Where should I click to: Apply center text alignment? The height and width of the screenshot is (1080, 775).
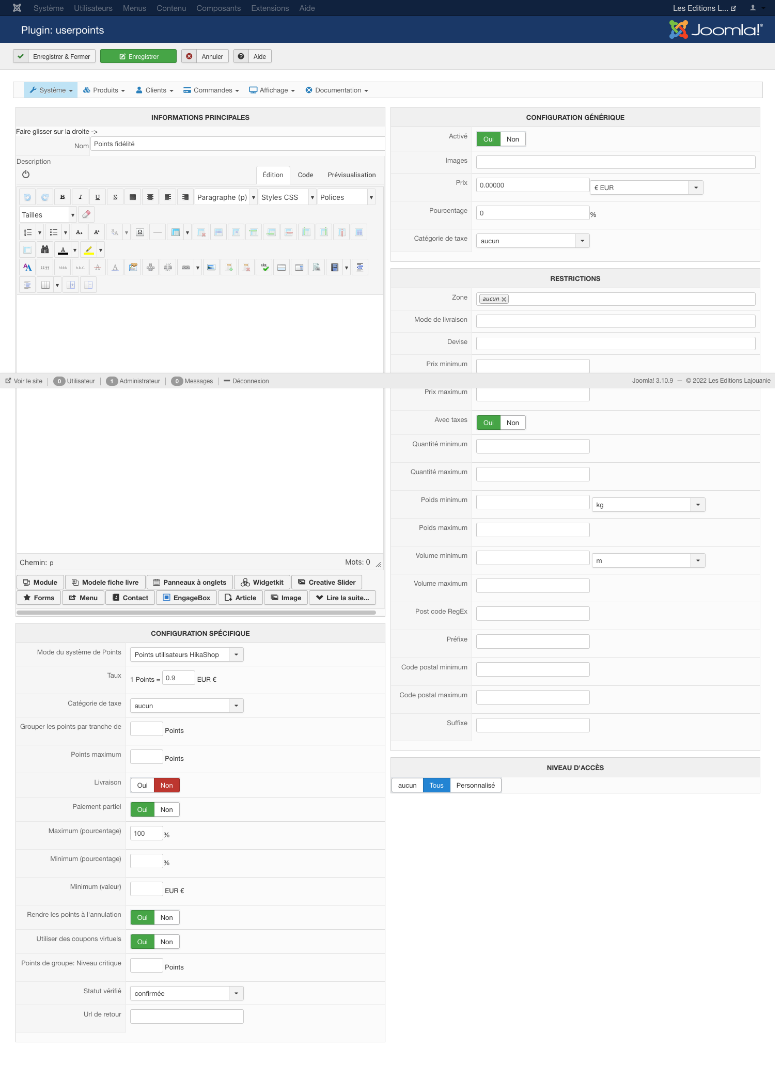point(150,197)
